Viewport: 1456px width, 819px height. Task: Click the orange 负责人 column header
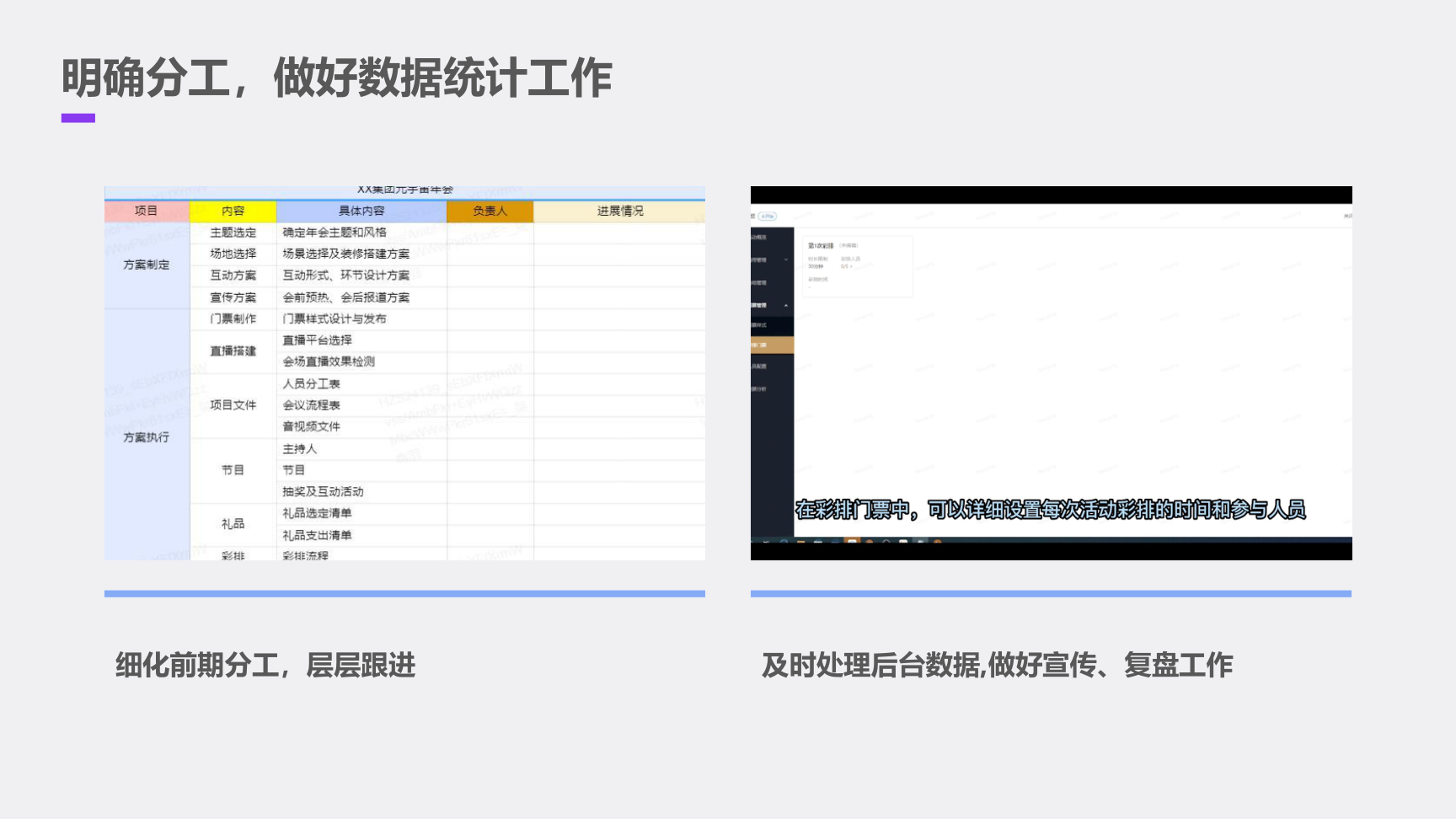tap(490, 211)
